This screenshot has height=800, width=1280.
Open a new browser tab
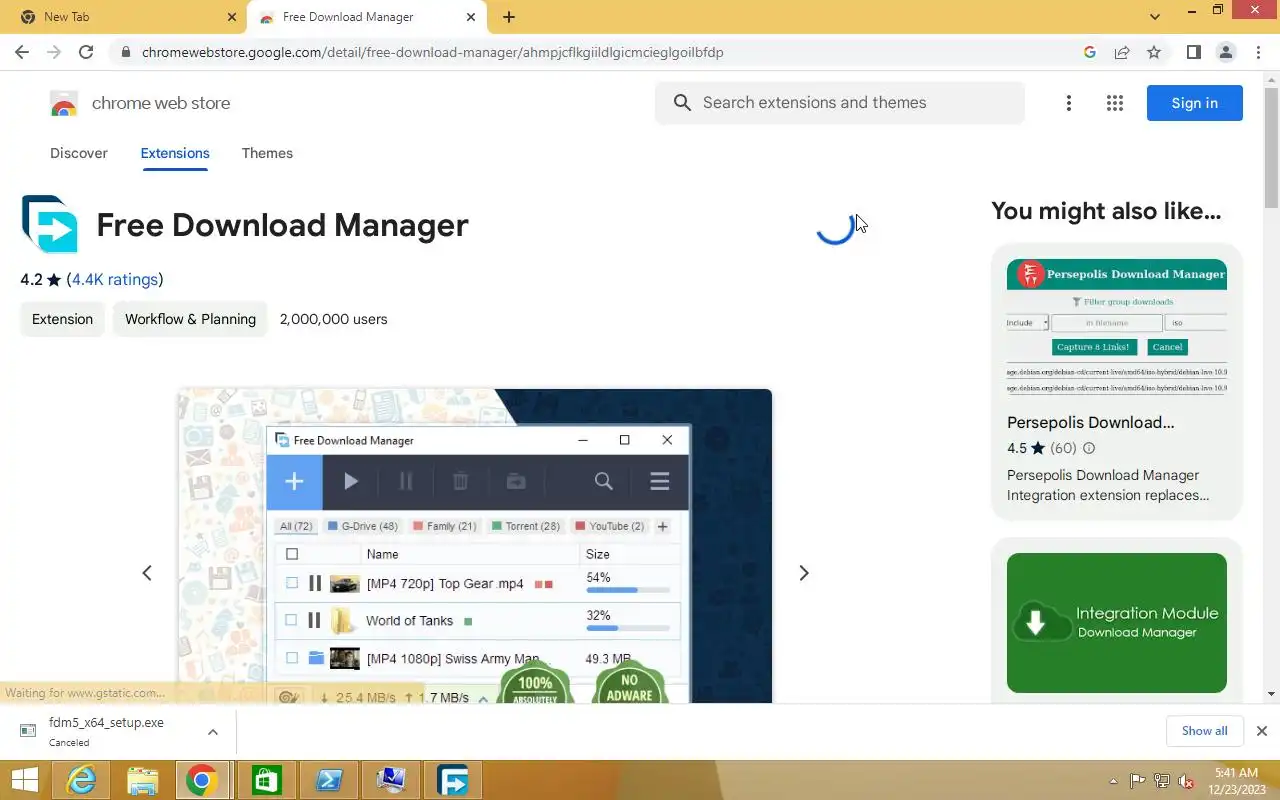tap(509, 17)
